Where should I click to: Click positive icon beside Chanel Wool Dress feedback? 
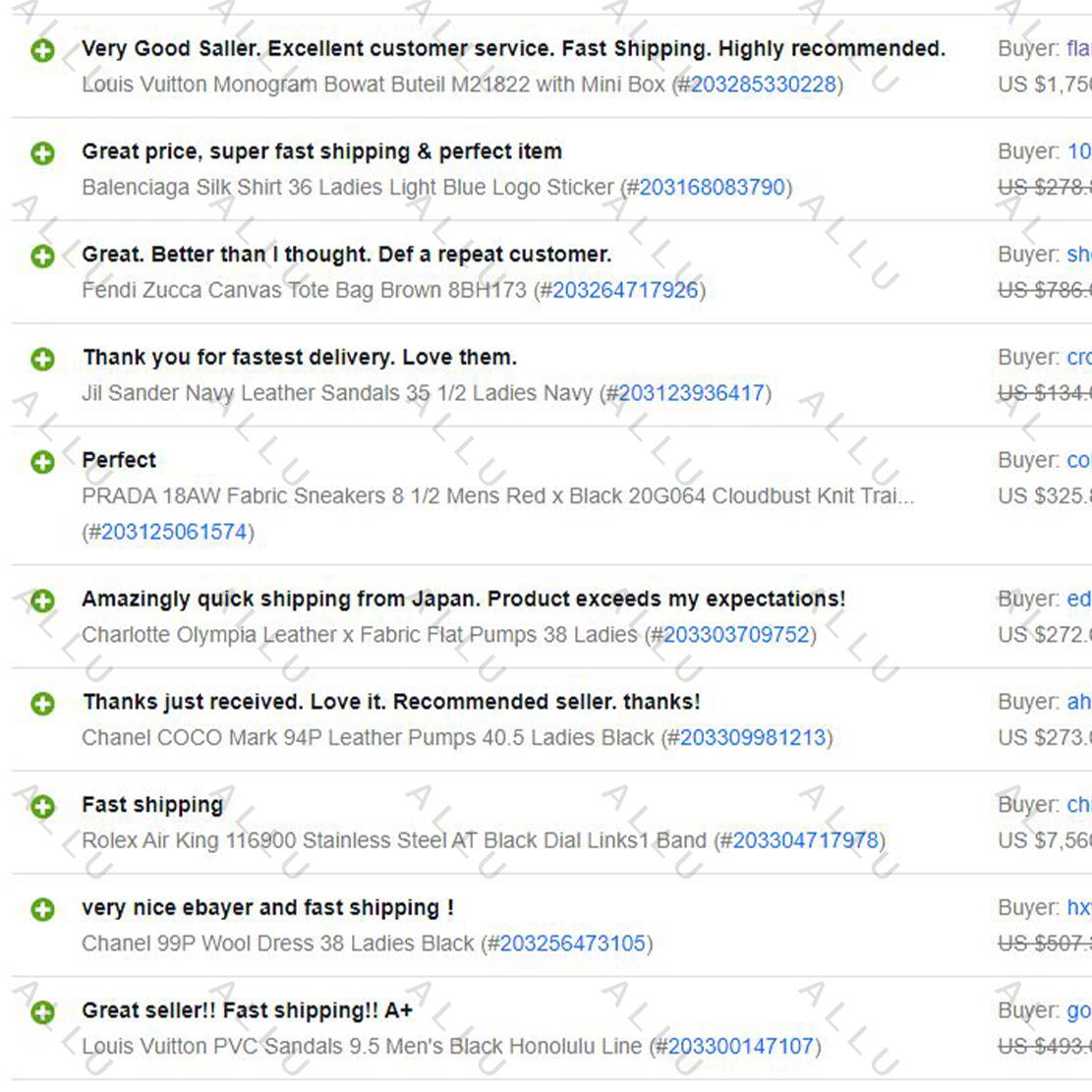click(42, 909)
